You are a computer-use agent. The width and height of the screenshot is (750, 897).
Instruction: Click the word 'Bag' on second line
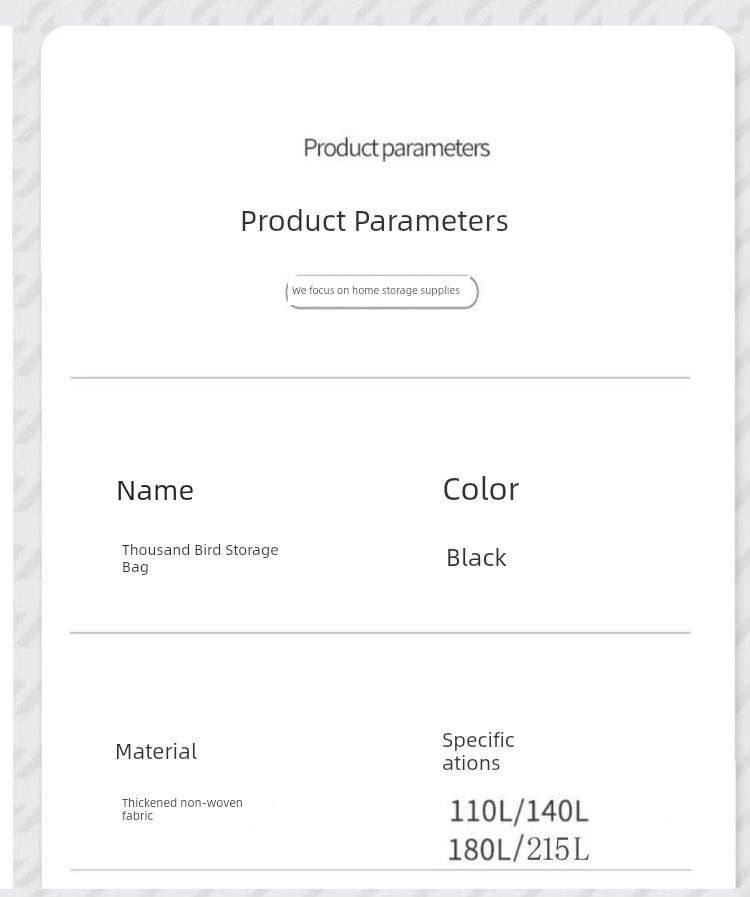tap(135, 567)
